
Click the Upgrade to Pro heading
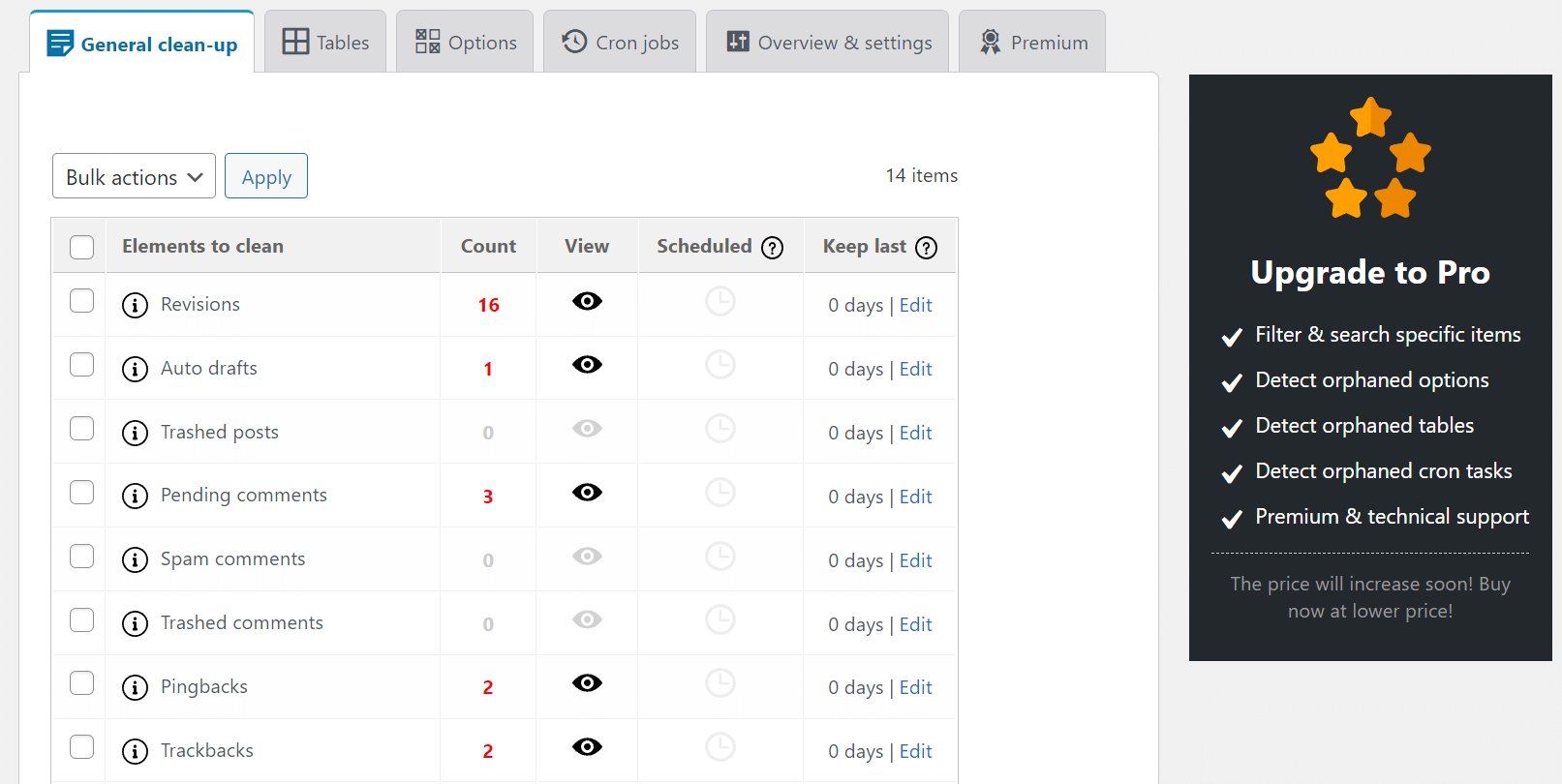[1369, 273]
